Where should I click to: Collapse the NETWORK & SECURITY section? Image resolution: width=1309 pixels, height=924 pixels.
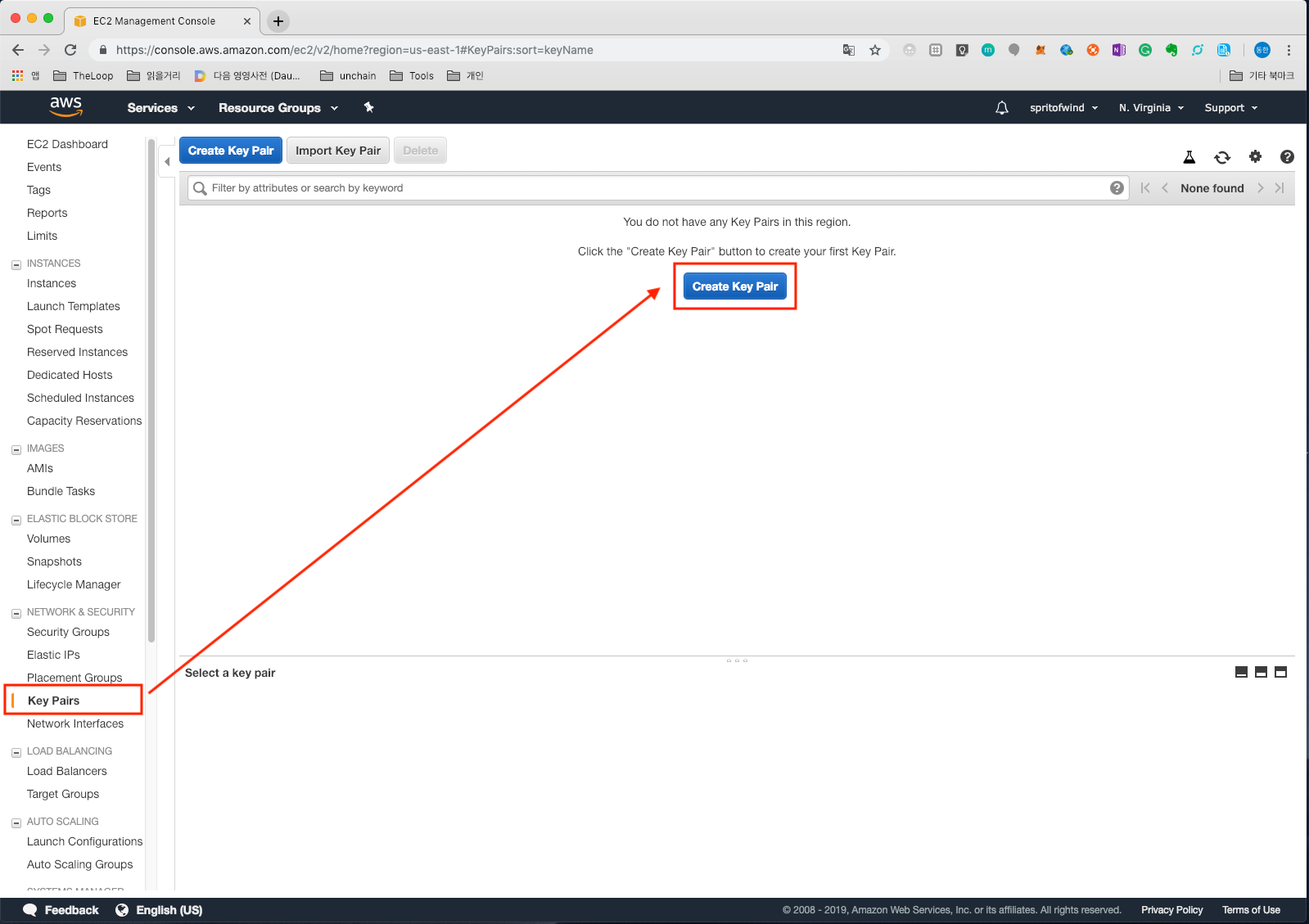click(16, 613)
